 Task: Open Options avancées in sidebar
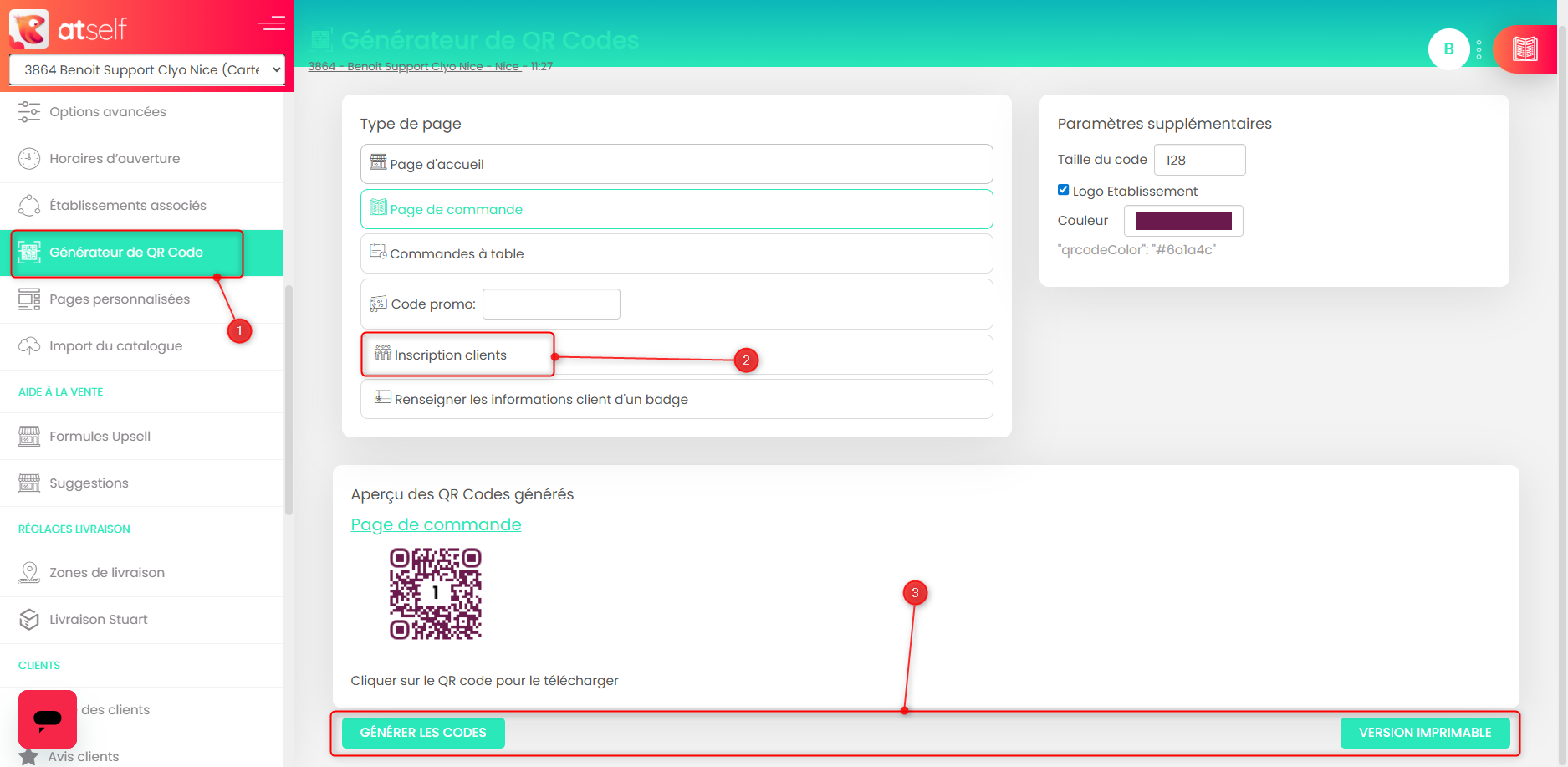(108, 112)
